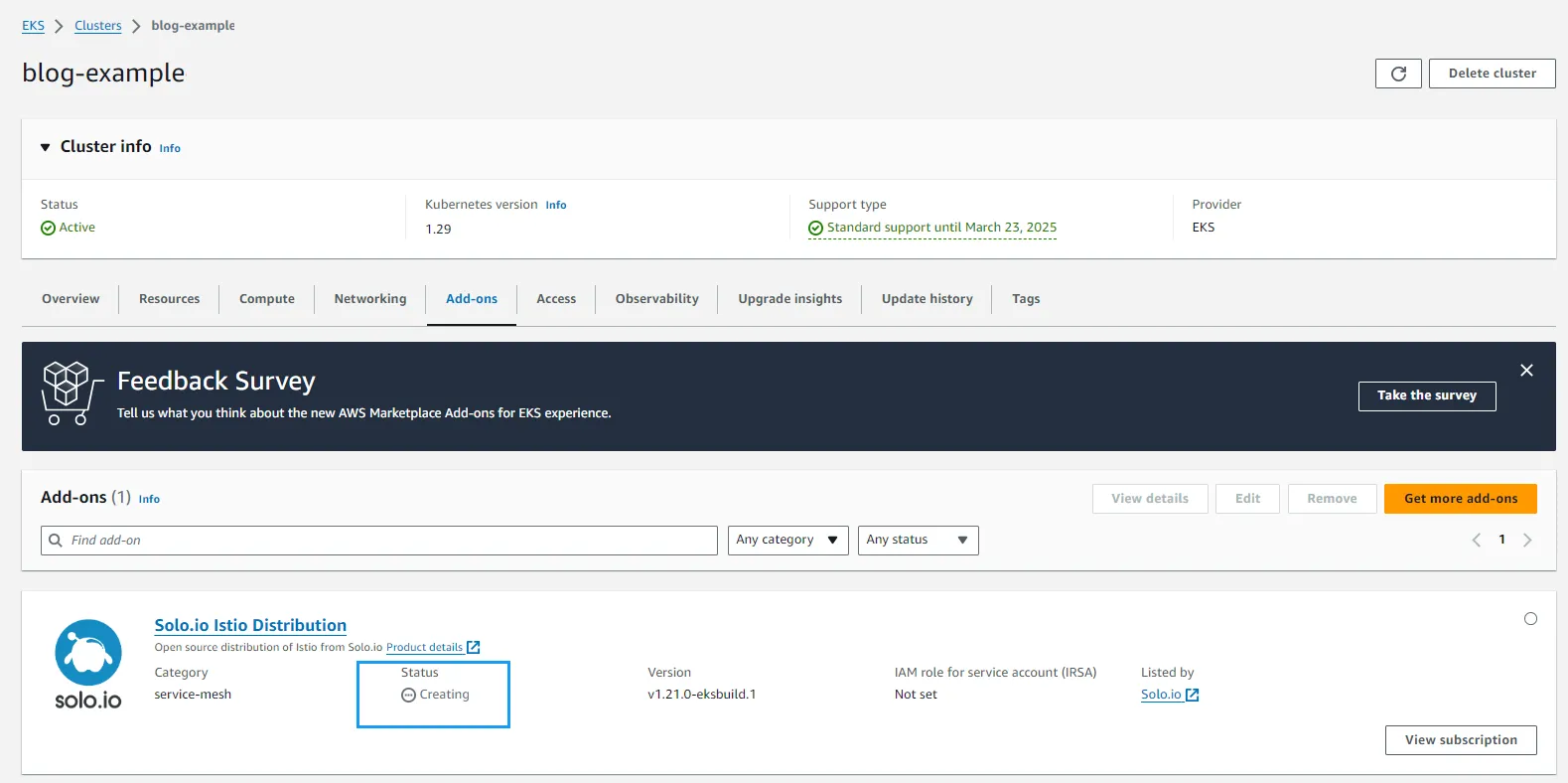Open the Access tab
The image size is (1568, 783).
(556, 299)
